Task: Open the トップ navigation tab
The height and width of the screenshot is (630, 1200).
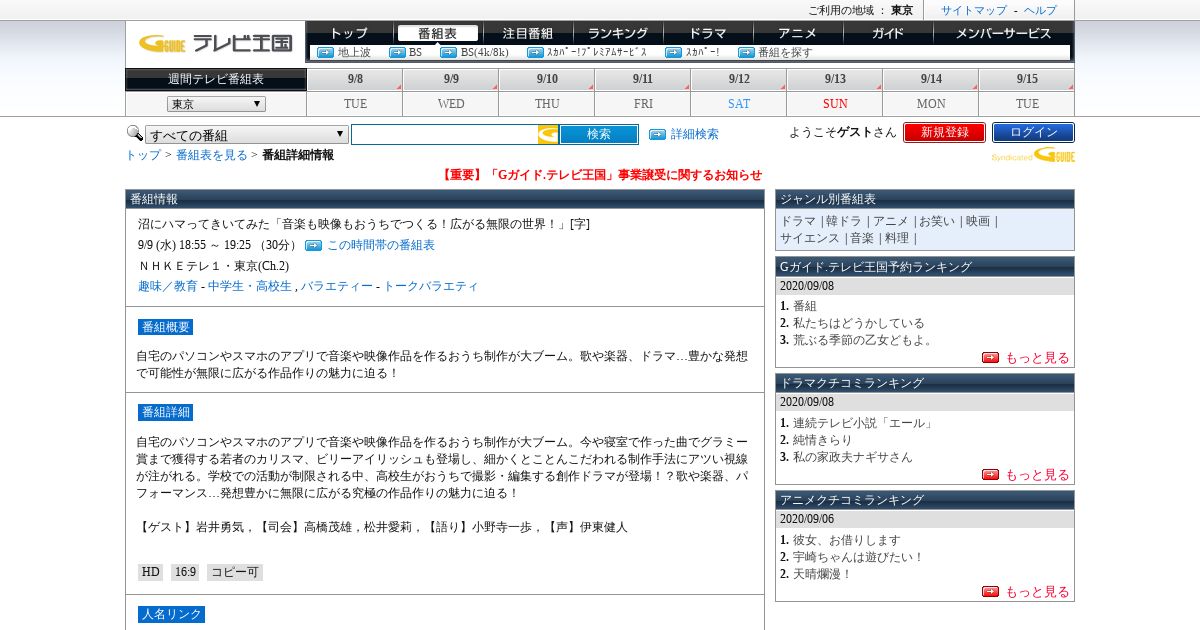Action: tap(349, 33)
